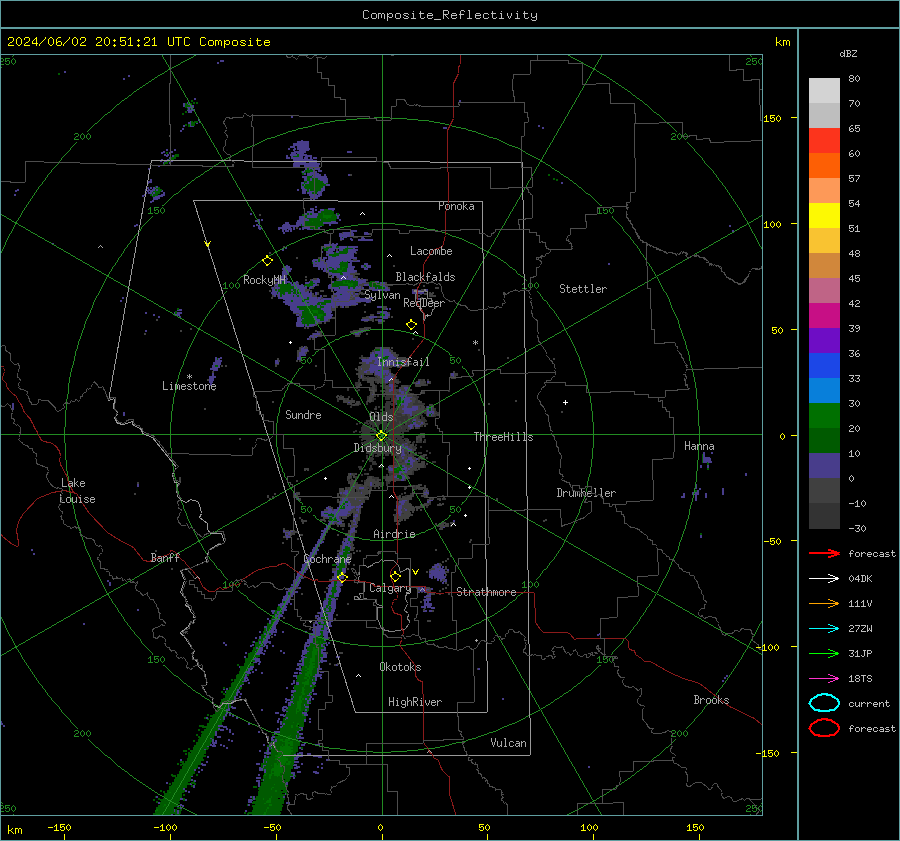Select the purple 36-39 dBZ color swatch
The width and height of the screenshot is (900, 841).
(824, 341)
